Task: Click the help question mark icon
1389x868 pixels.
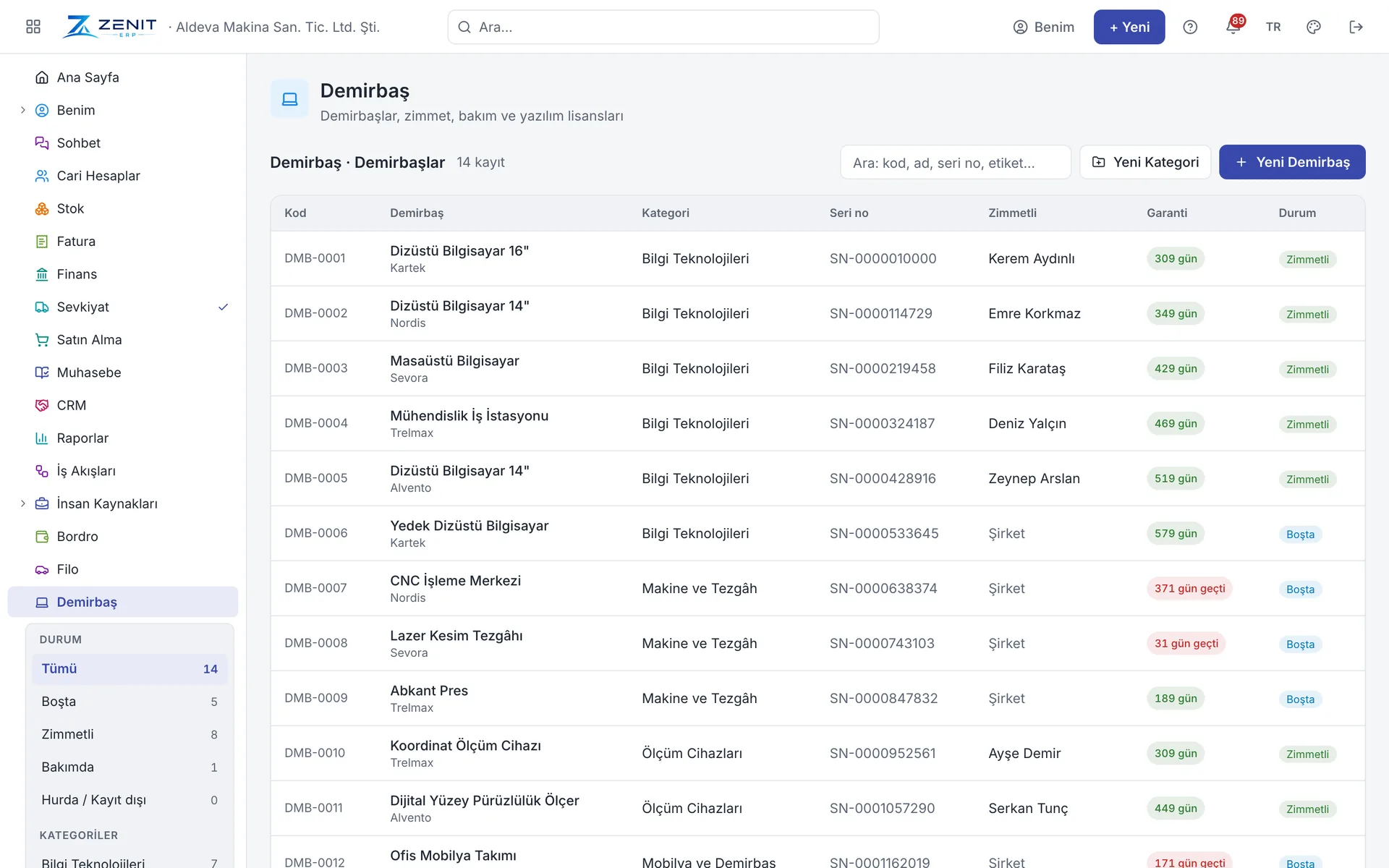Action: 1190,27
